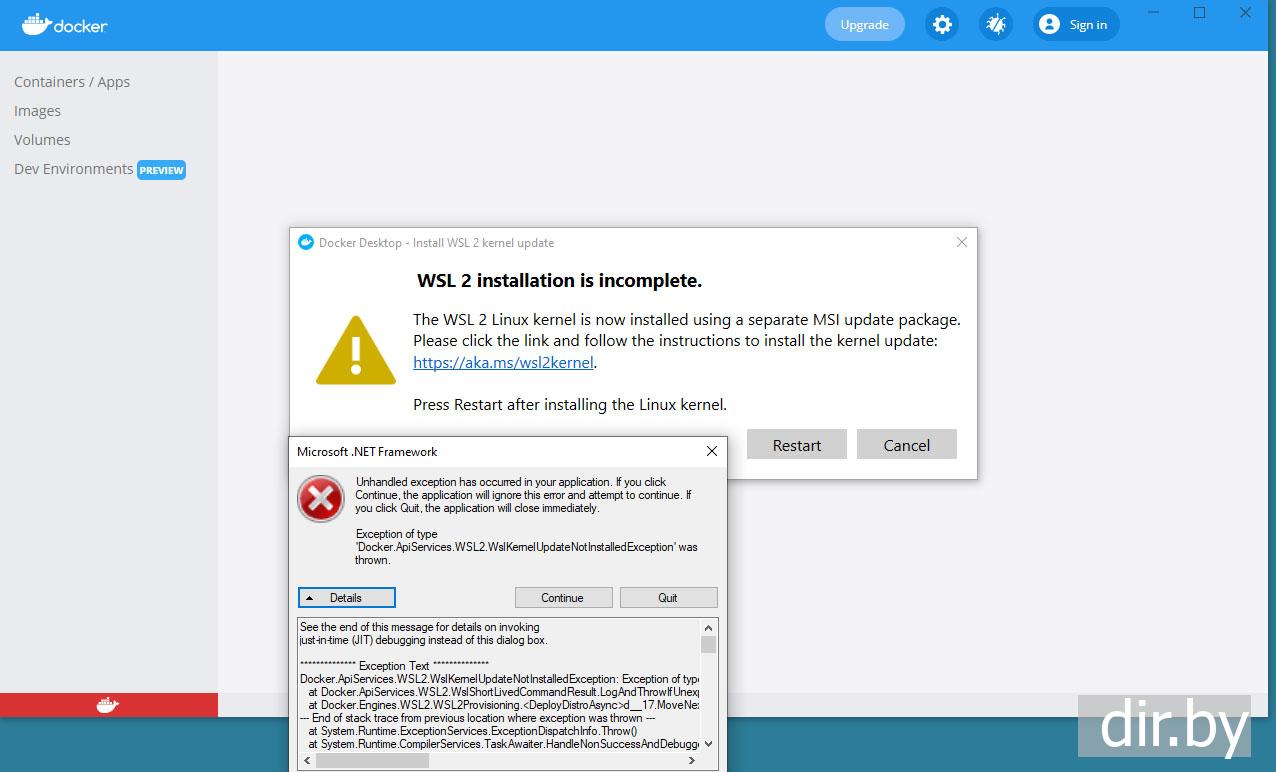
Task: Open the Volumes section
Action: click(42, 140)
